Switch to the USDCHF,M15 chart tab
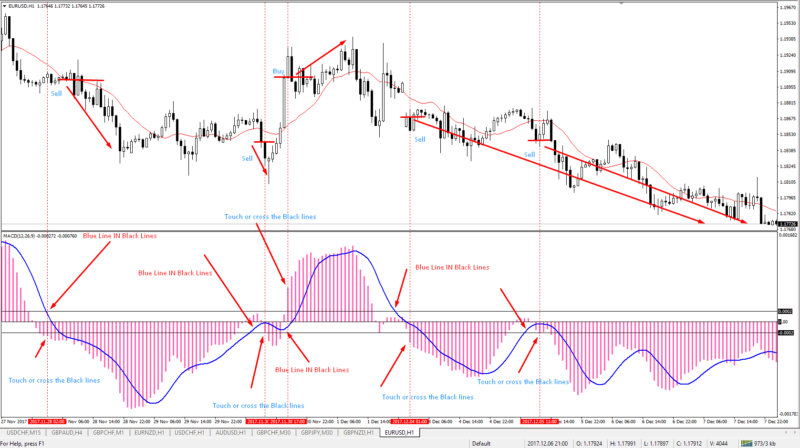The image size is (800, 448). [x=23, y=433]
